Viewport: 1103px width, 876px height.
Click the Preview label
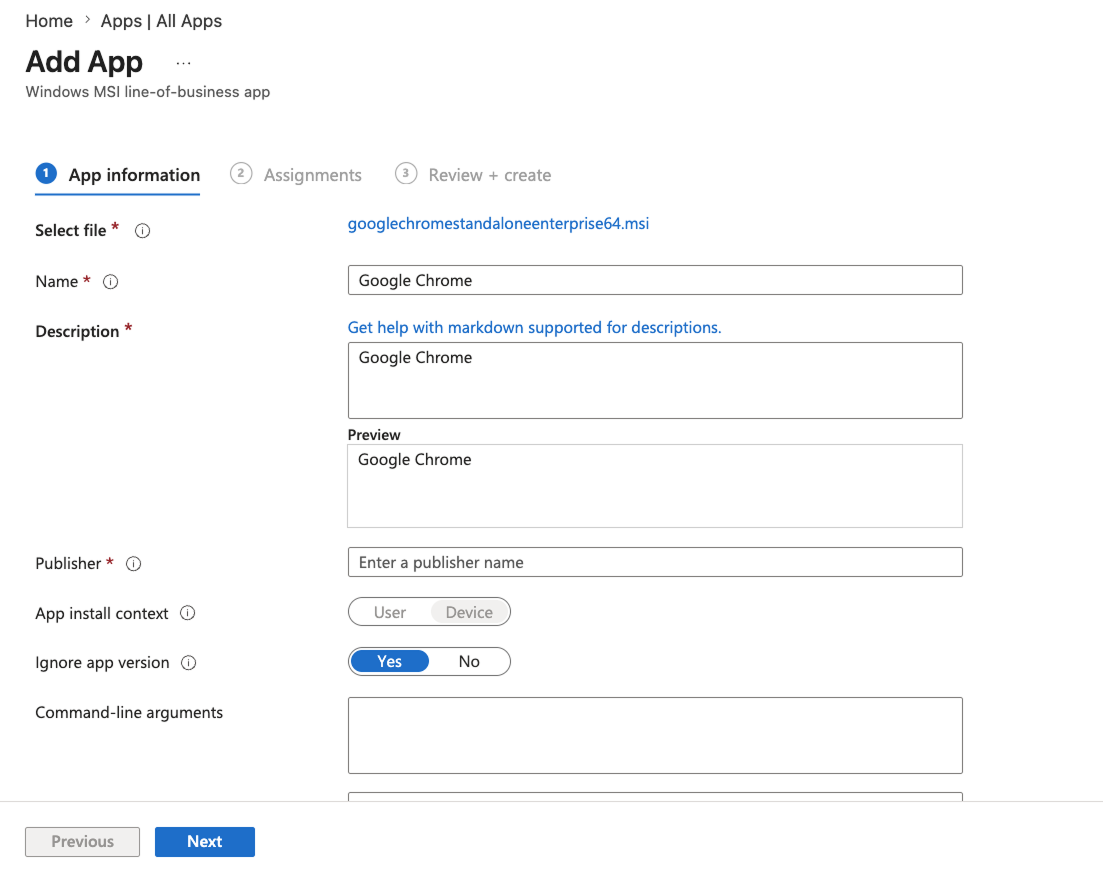click(x=374, y=435)
